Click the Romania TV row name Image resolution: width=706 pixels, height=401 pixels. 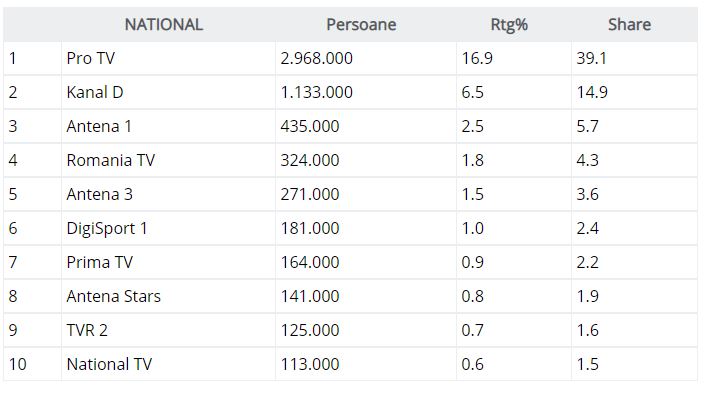click(111, 161)
